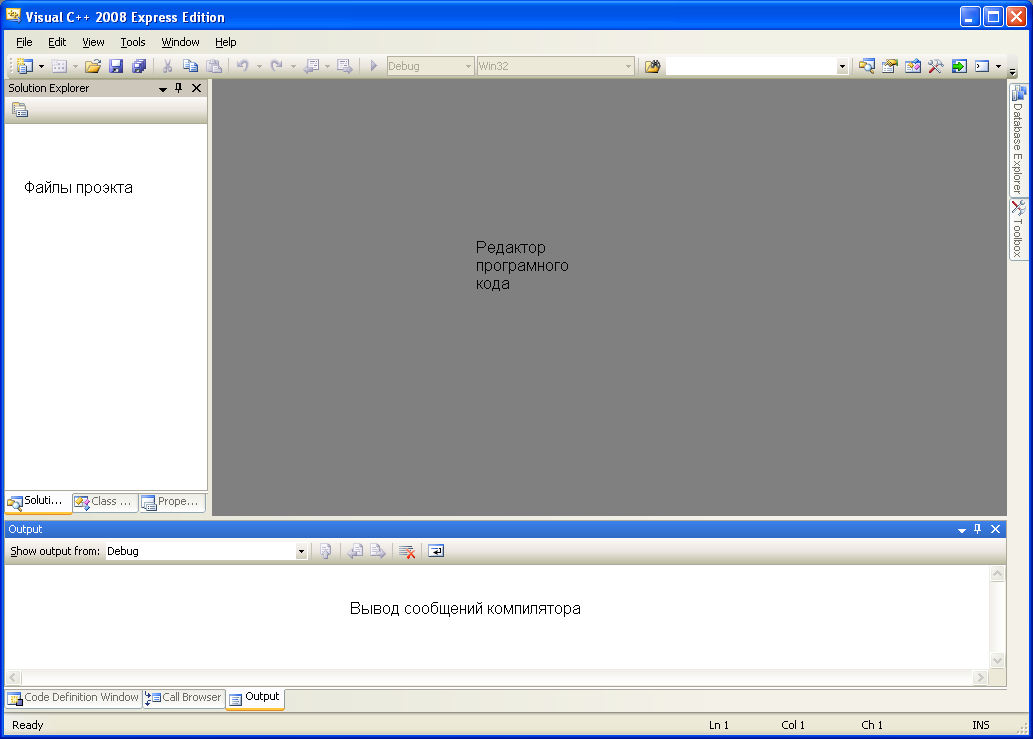Click the Find text input field

[x=750, y=67]
